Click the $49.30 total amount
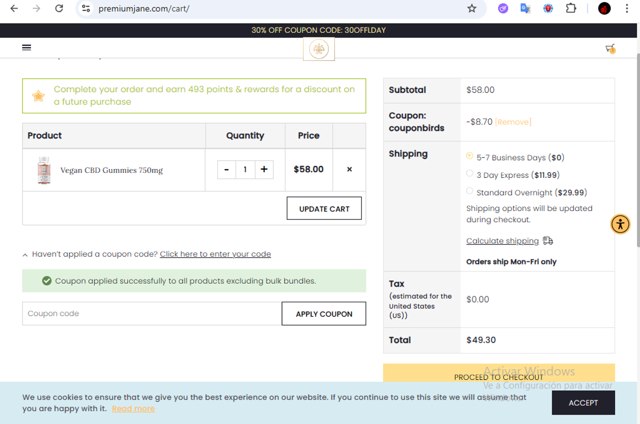 (x=481, y=340)
